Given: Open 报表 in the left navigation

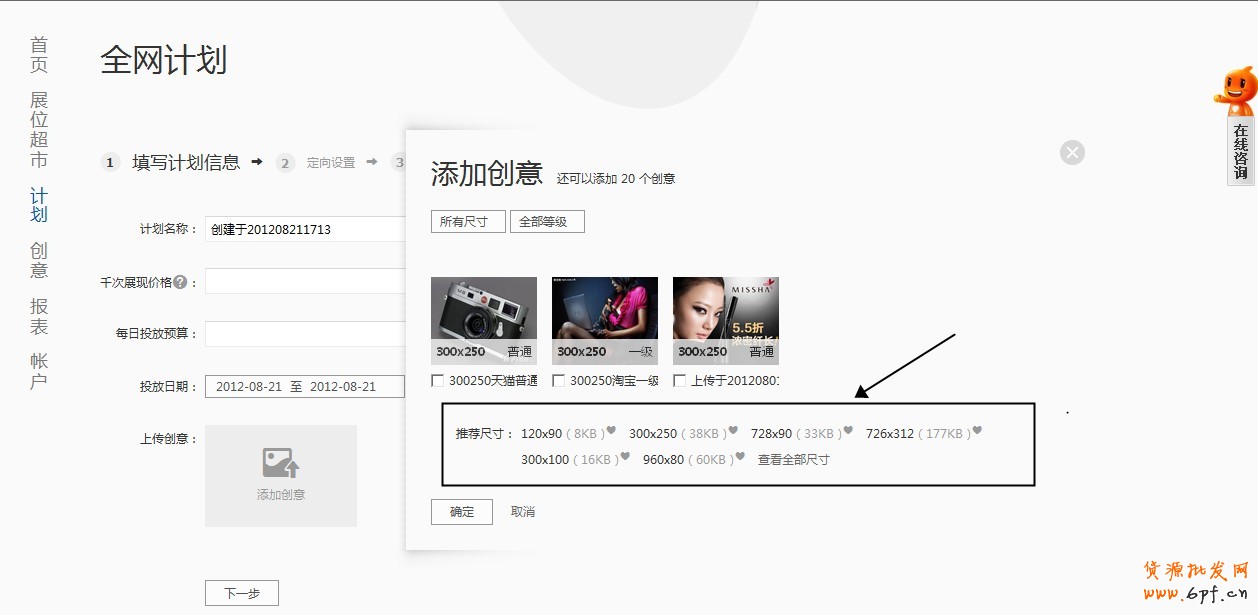Looking at the screenshot, I should (39, 317).
